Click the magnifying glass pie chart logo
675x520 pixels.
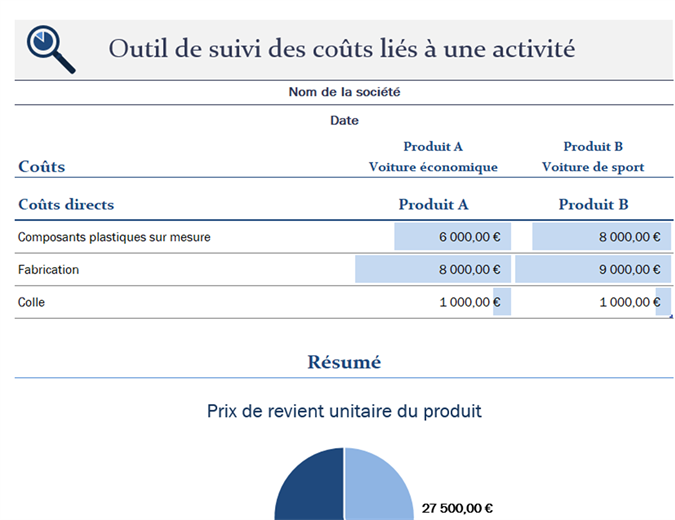tap(51, 49)
